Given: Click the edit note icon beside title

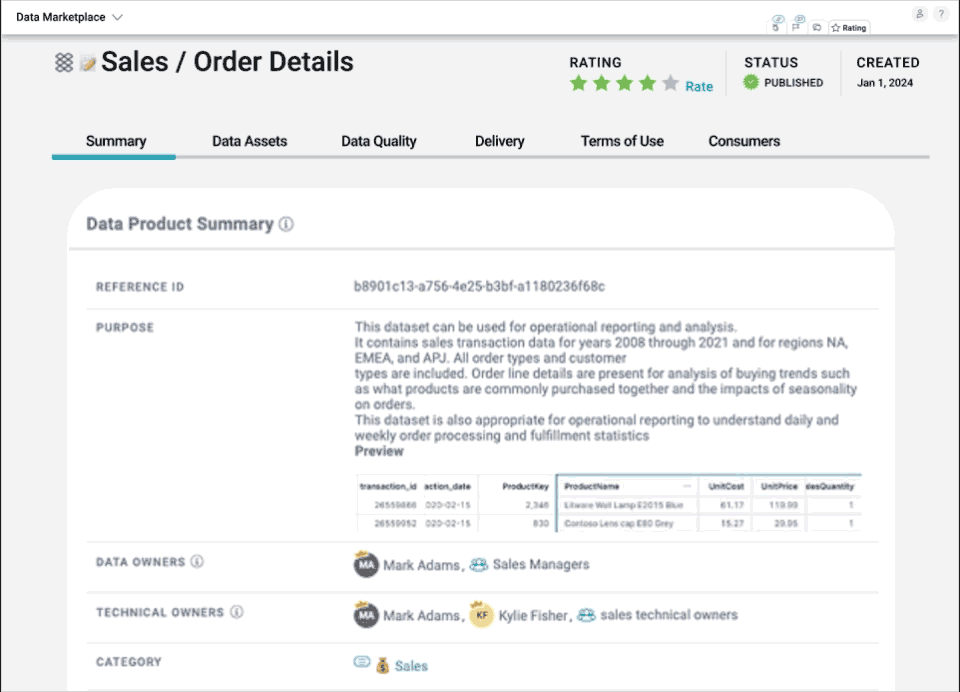Looking at the screenshot, I should 88,63.
